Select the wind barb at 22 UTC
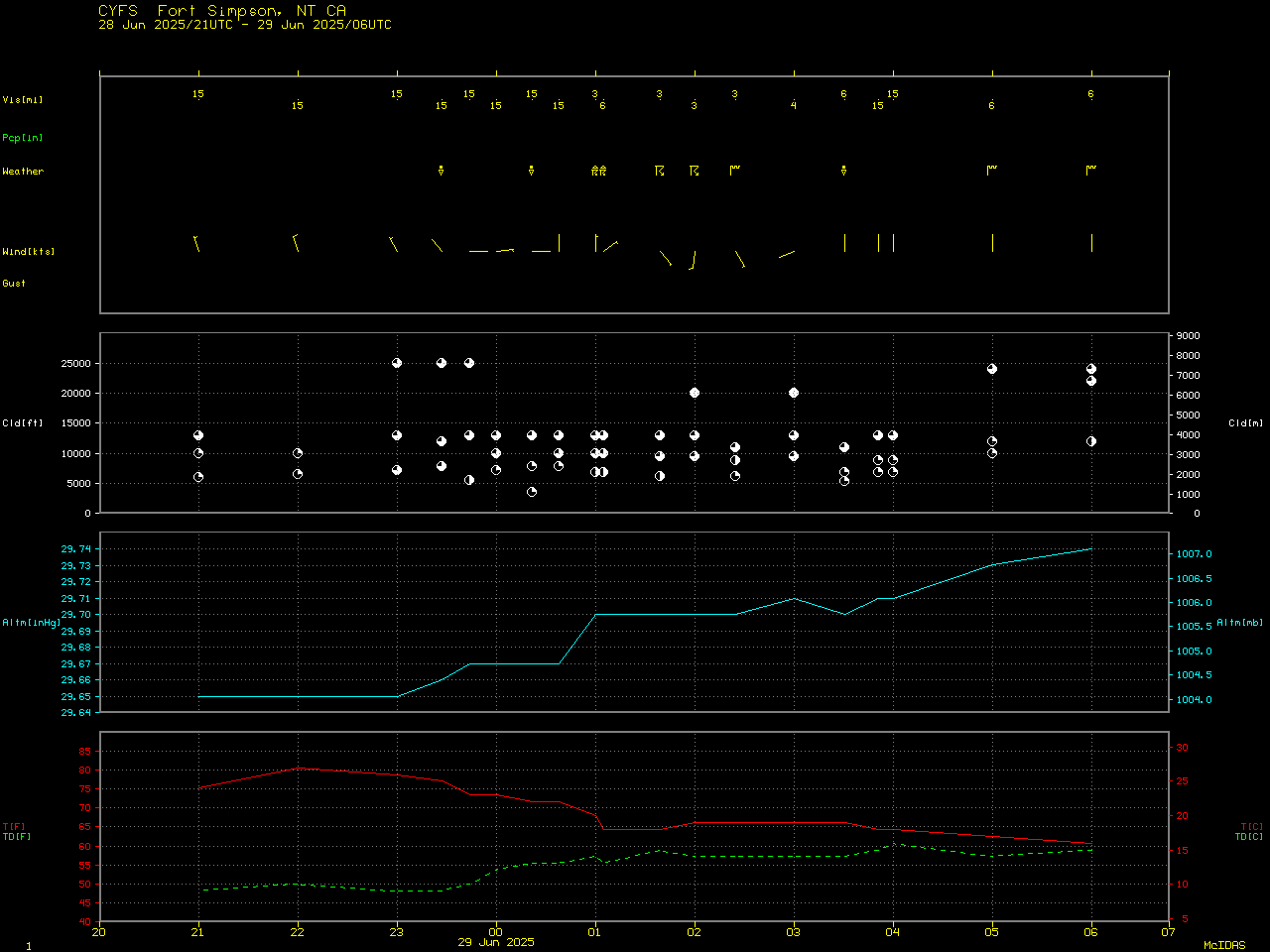The height and width of the screenshot is (952, 1270). tap(296, 243)
